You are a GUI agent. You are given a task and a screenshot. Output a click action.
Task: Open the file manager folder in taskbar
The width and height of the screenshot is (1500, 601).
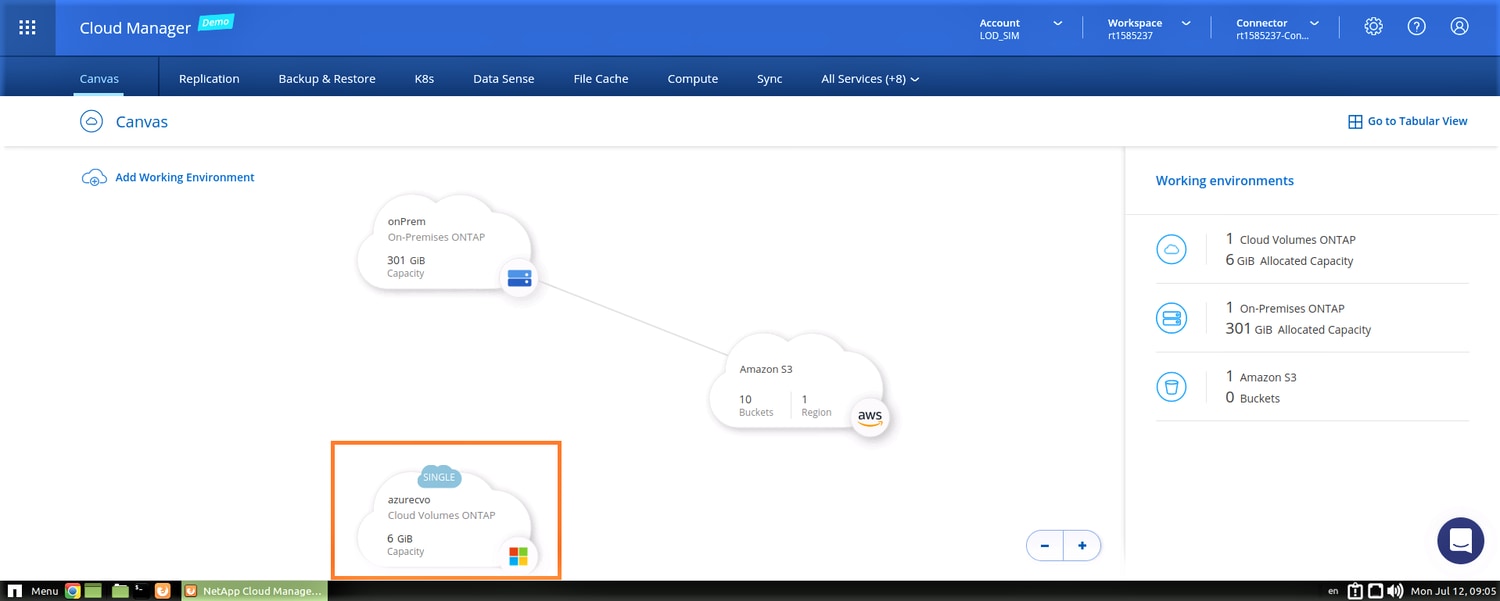point(120,591)
